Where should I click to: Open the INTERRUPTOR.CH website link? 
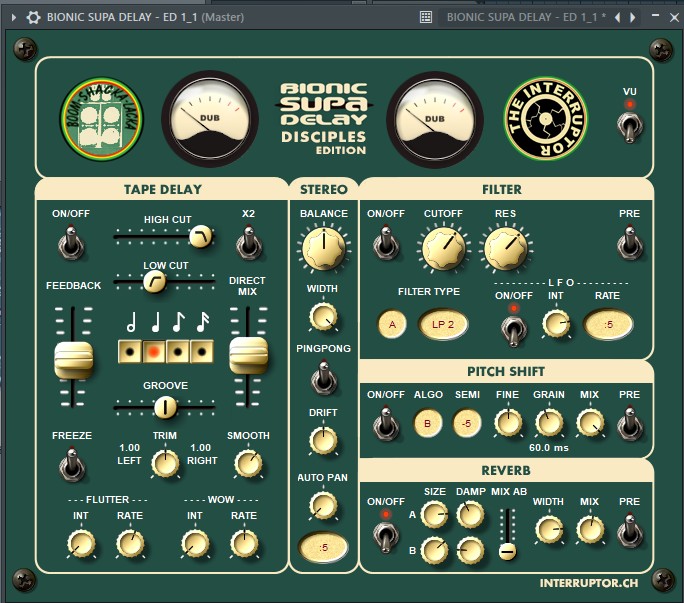click(589, 583)
